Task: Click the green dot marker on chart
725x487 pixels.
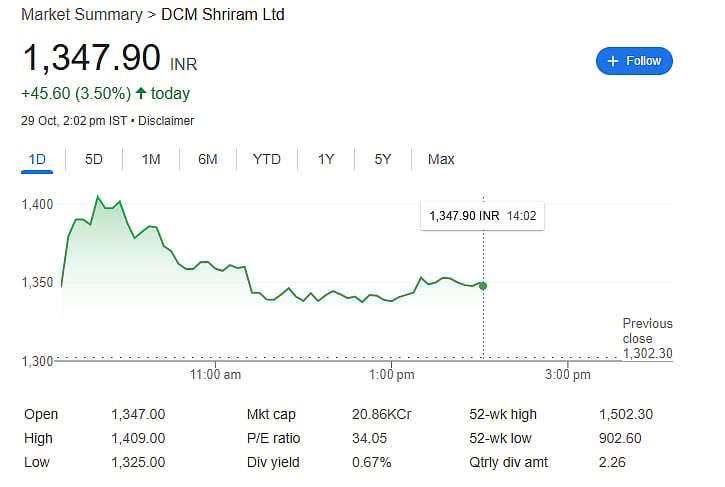Action: point(483,286)
